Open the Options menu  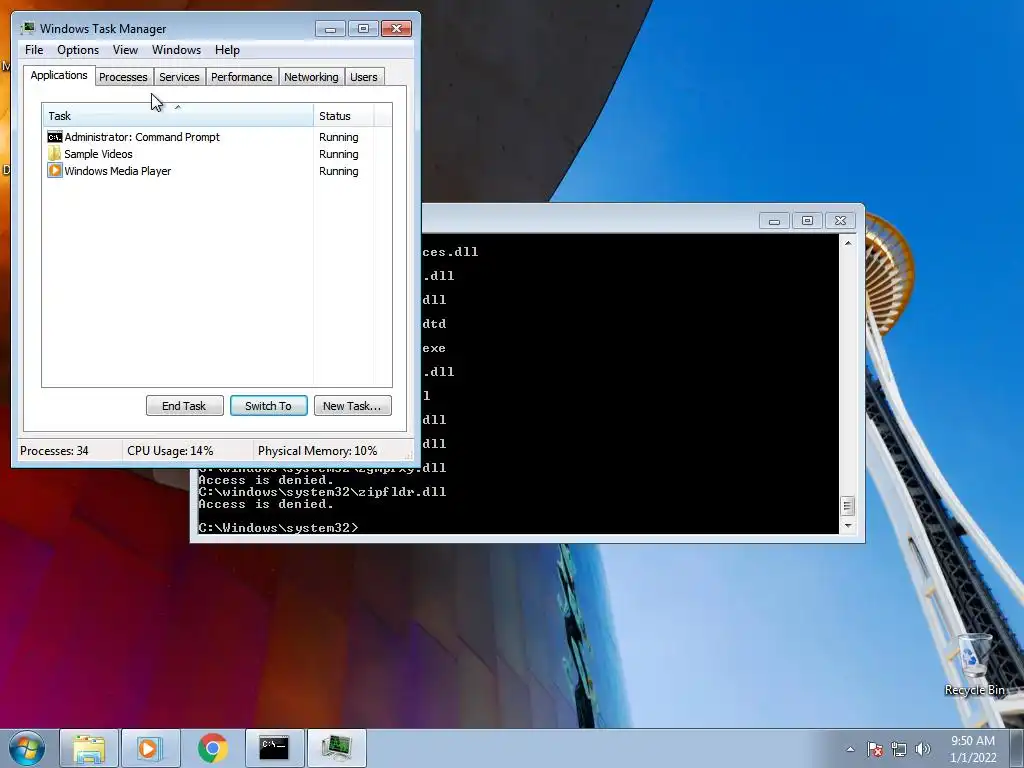(x=78, y=50)
